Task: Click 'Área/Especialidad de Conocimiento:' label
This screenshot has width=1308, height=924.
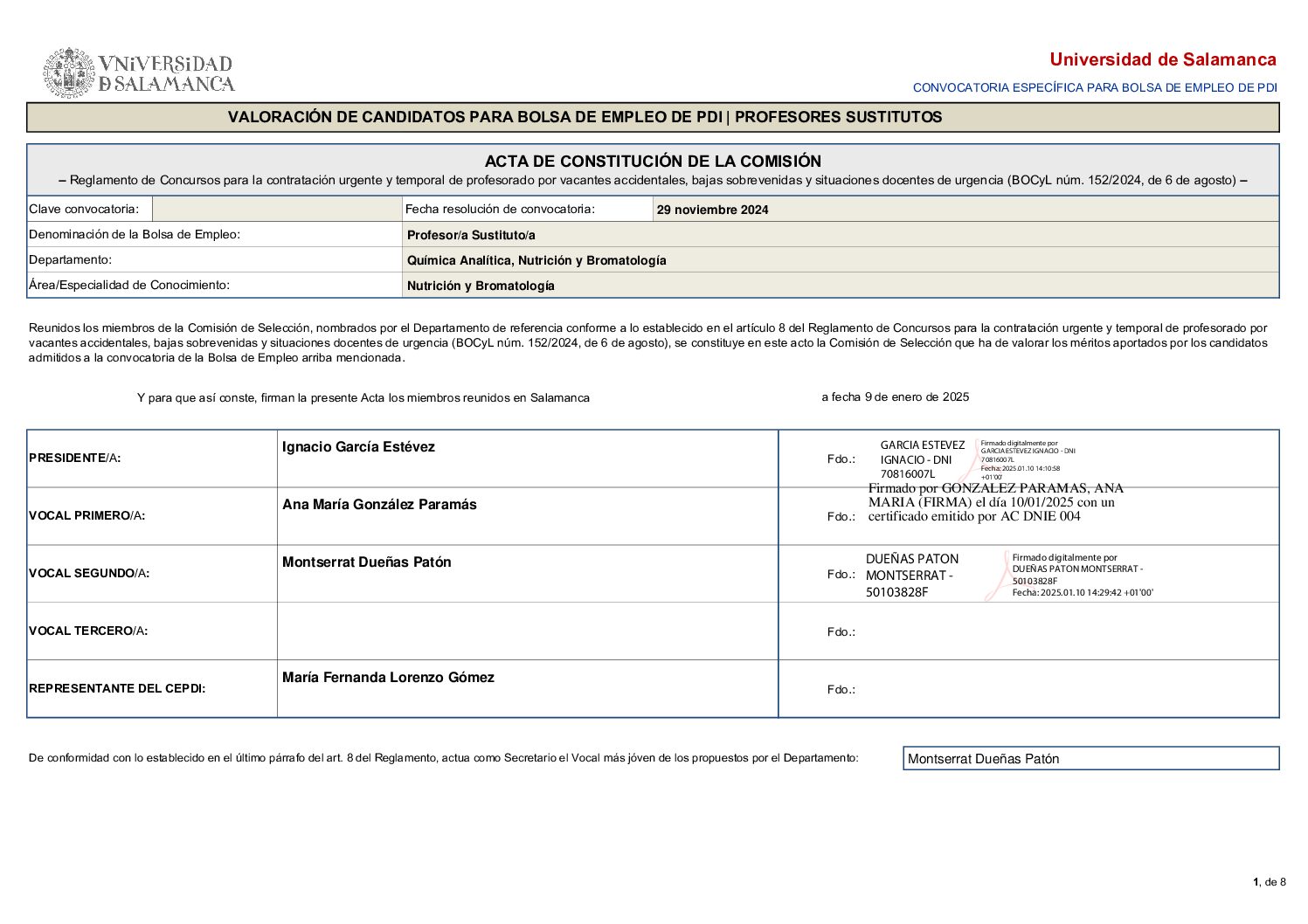Action: pos(129,285)
